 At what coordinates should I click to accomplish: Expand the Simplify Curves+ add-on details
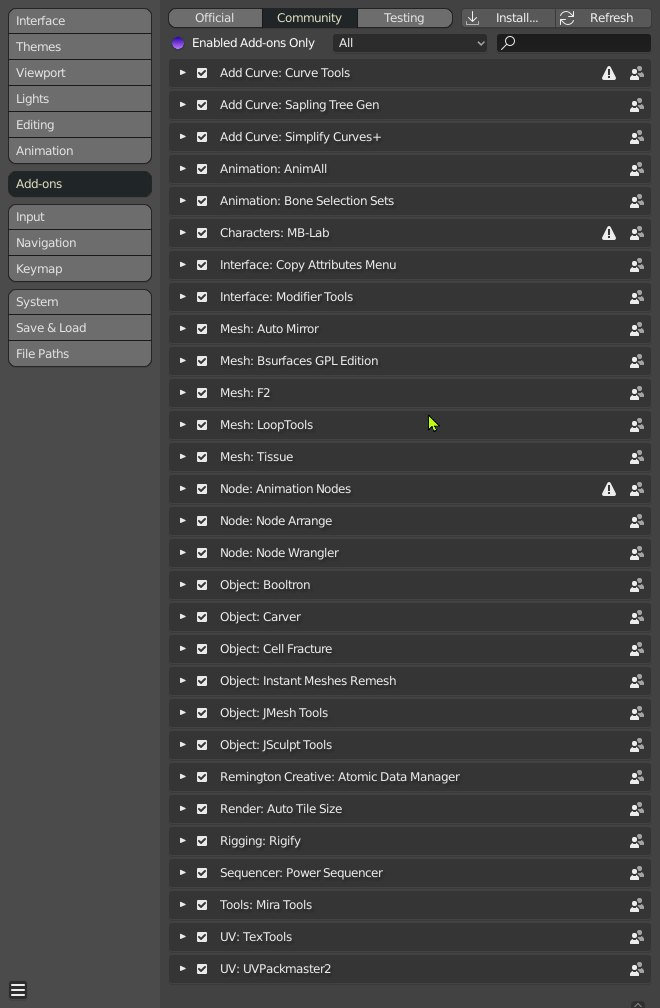(x=183, y=137)
